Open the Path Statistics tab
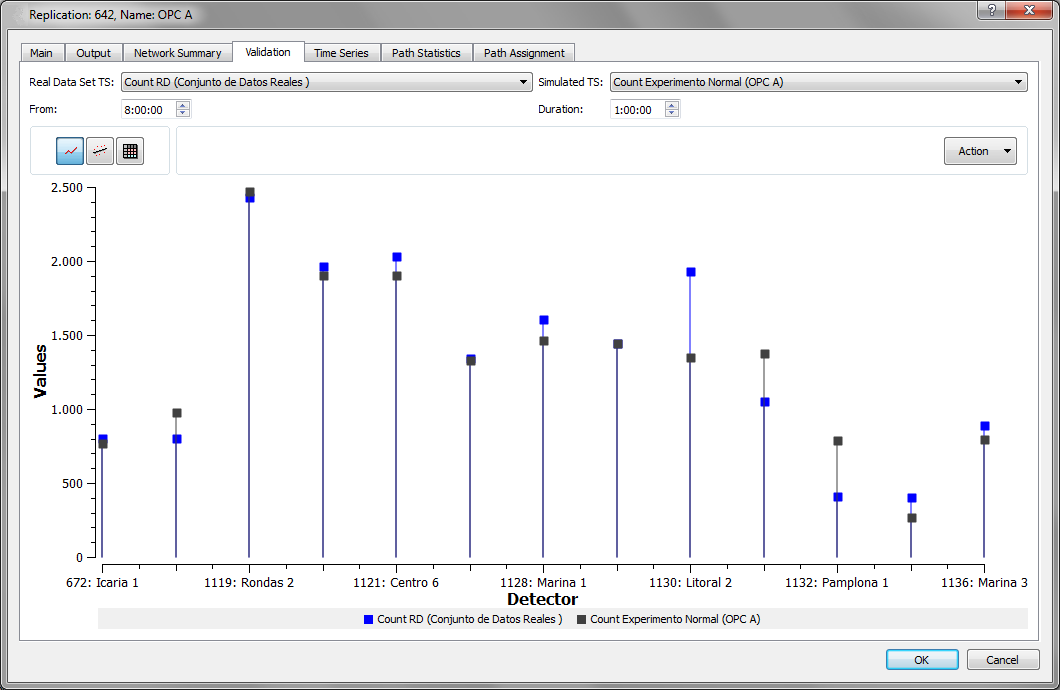This screenshot has height=690, width=1060. coord(426,52)
